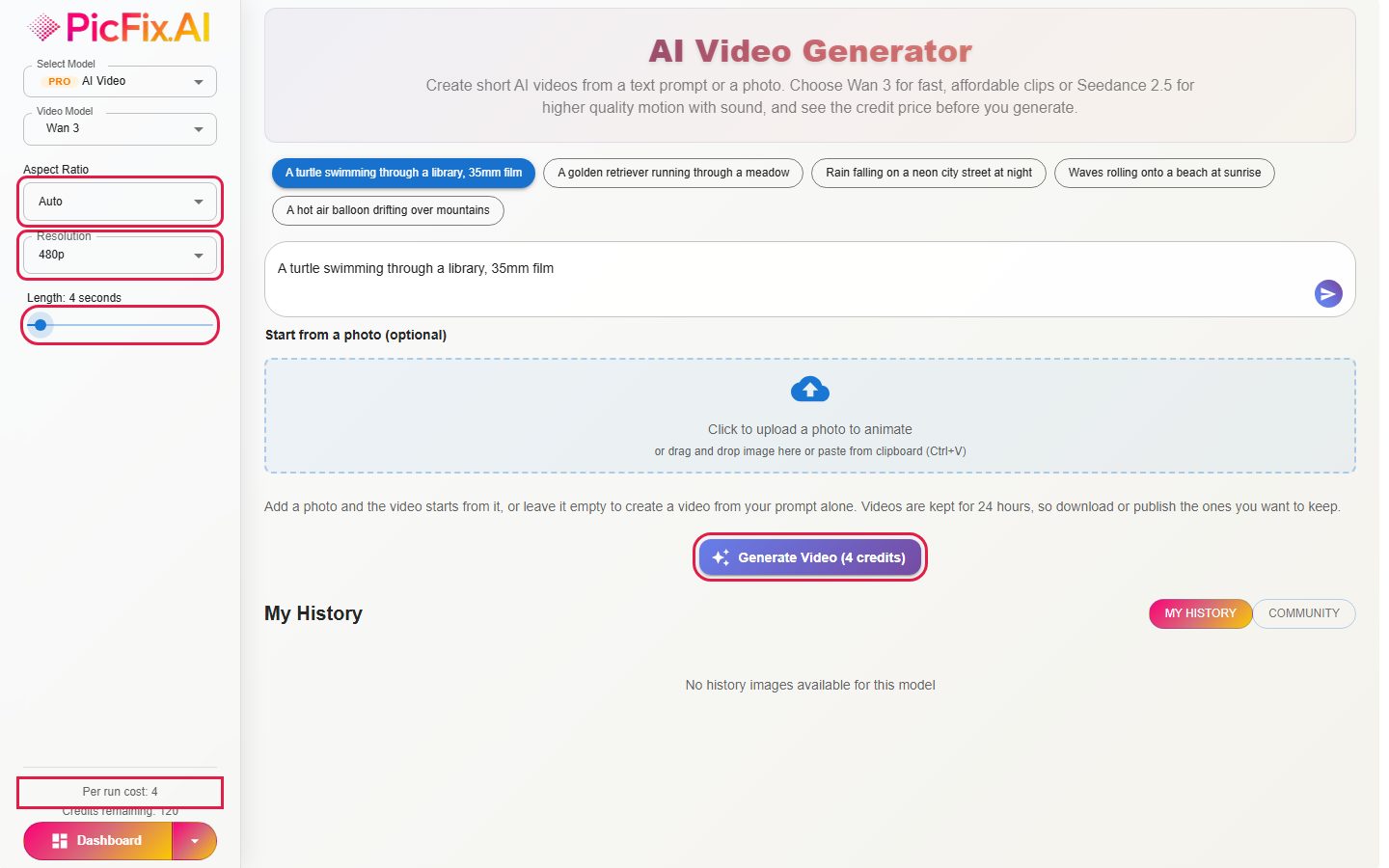The image size is (1389, 868).
Task: Choose the golden retriever meadow prompt chip
Action: (673, 173)
